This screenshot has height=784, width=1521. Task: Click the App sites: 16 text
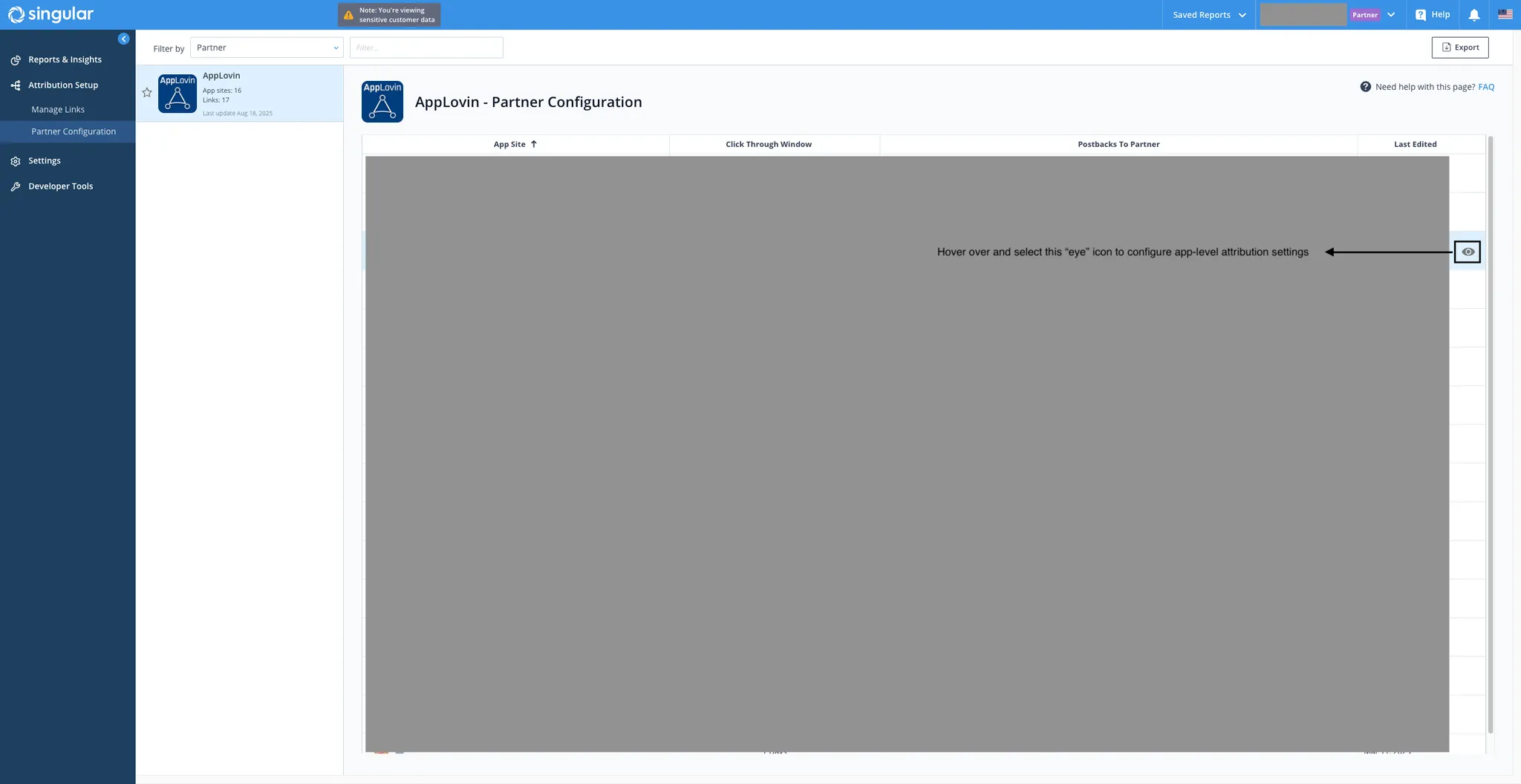222,91
